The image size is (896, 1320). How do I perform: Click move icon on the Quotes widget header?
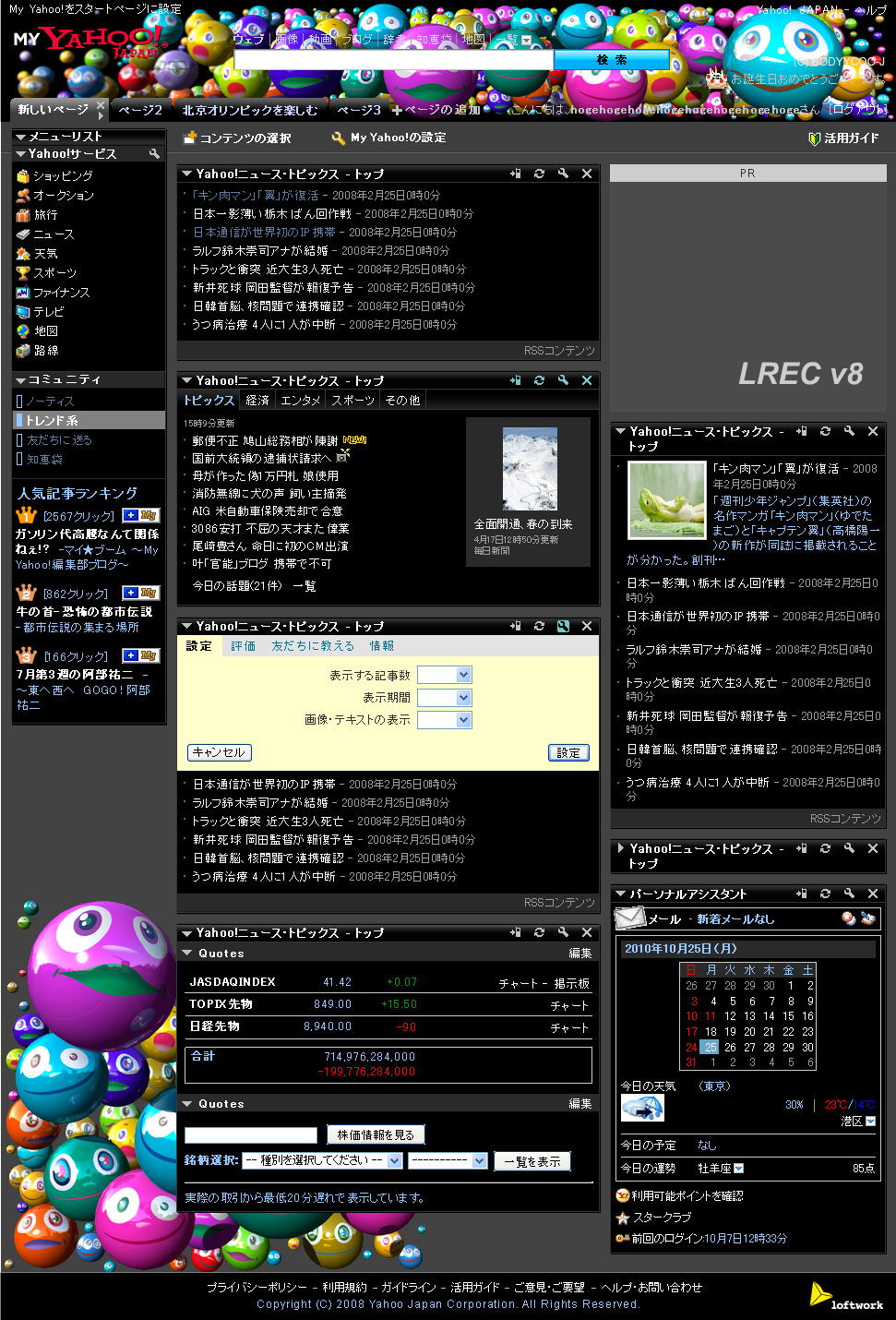coord(515,932)
